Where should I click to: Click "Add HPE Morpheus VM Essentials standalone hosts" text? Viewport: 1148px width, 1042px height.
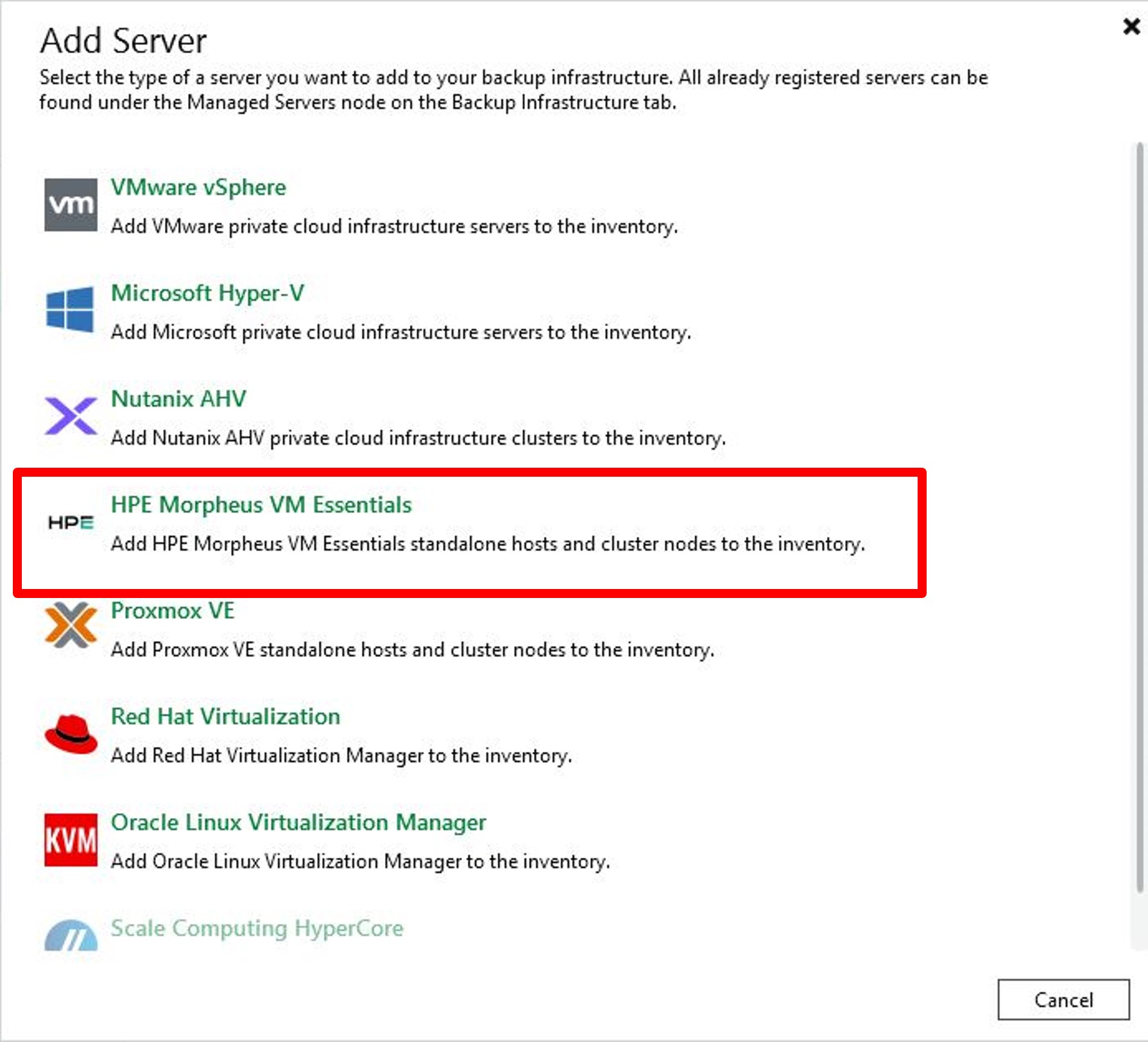tap(488, 544)
